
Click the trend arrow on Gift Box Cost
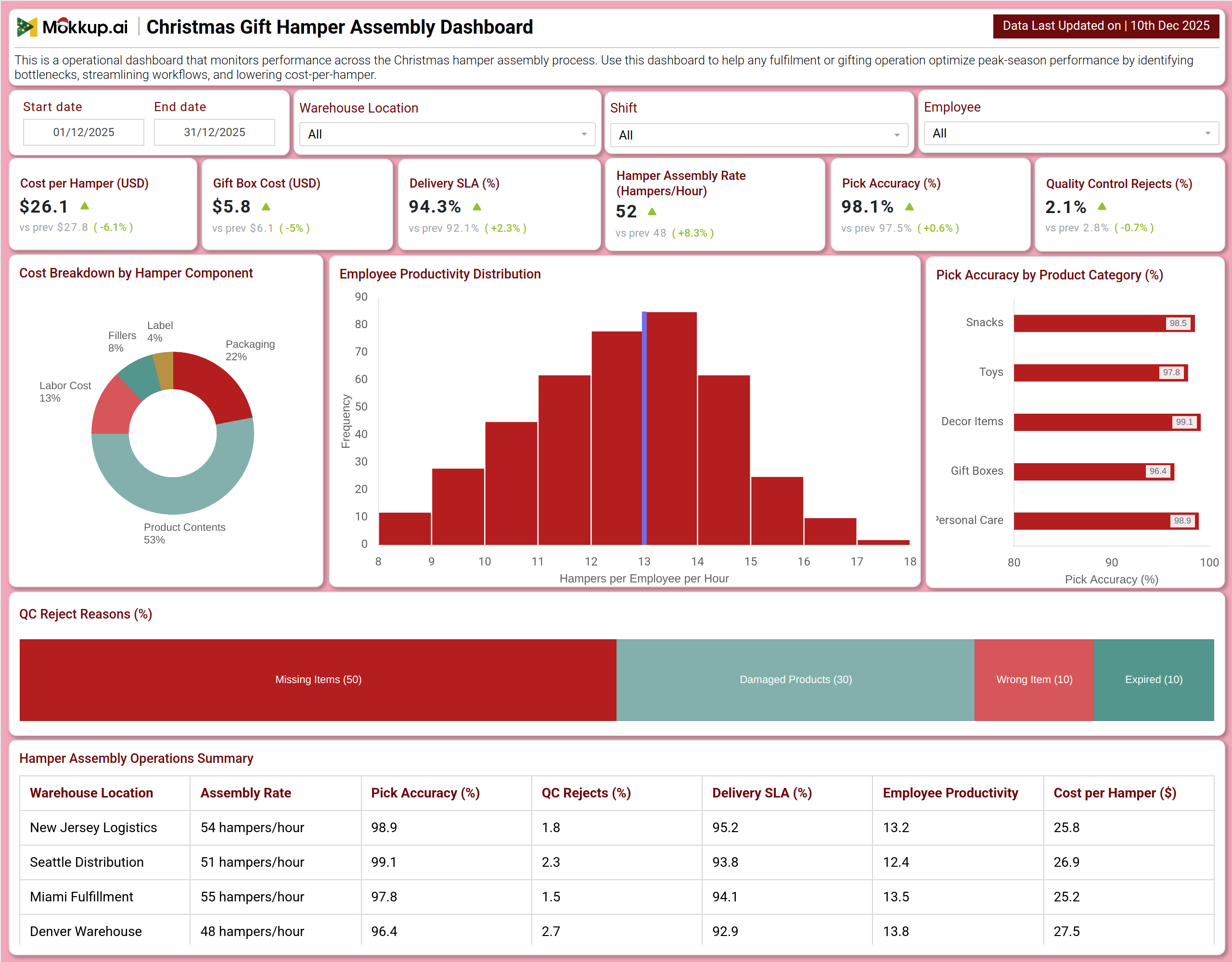click(266, 207)
